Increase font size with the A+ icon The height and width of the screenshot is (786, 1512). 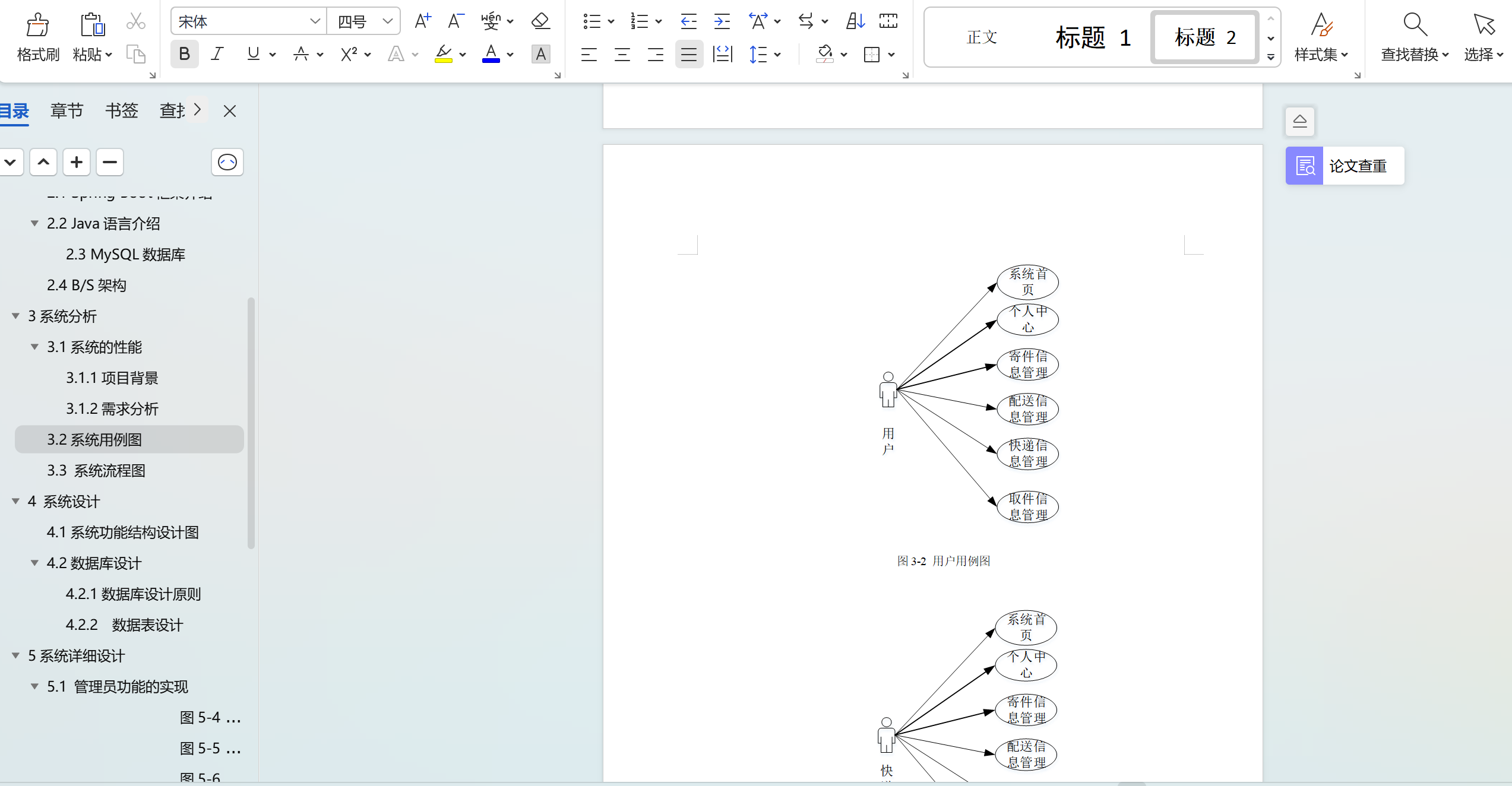click(422, 21)
